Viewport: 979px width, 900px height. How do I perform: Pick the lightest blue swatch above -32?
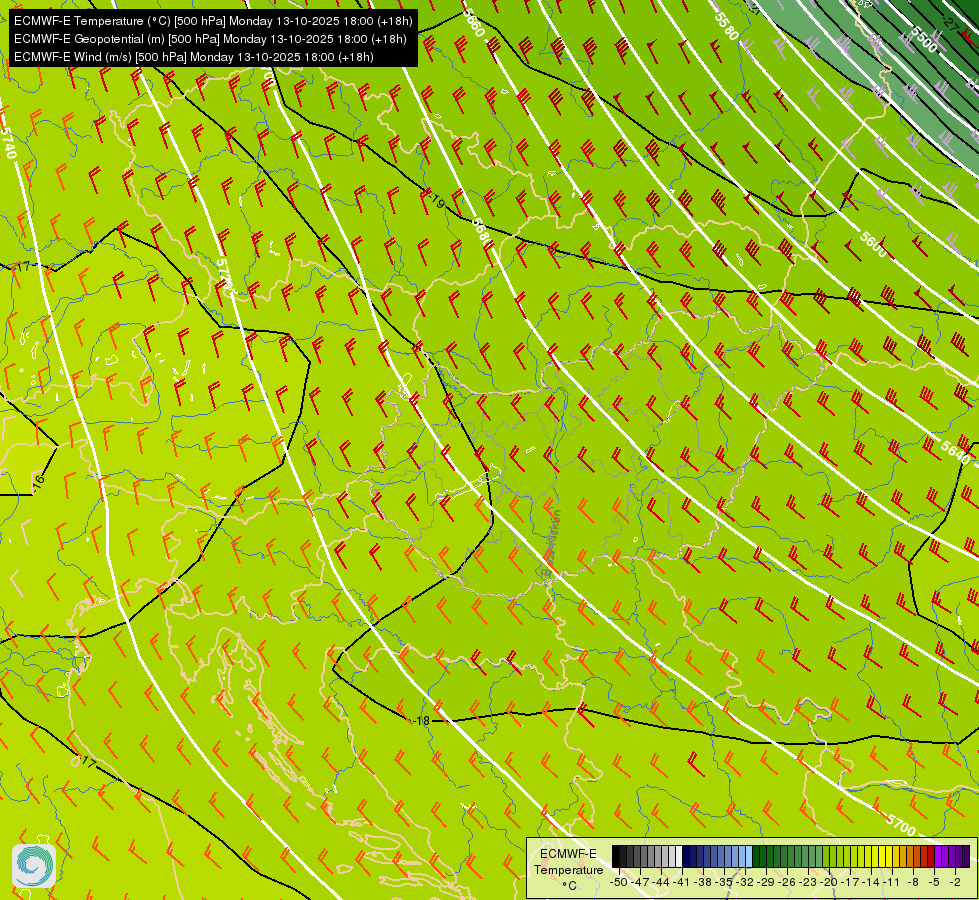pyautogui.click(x=749, y=856)
